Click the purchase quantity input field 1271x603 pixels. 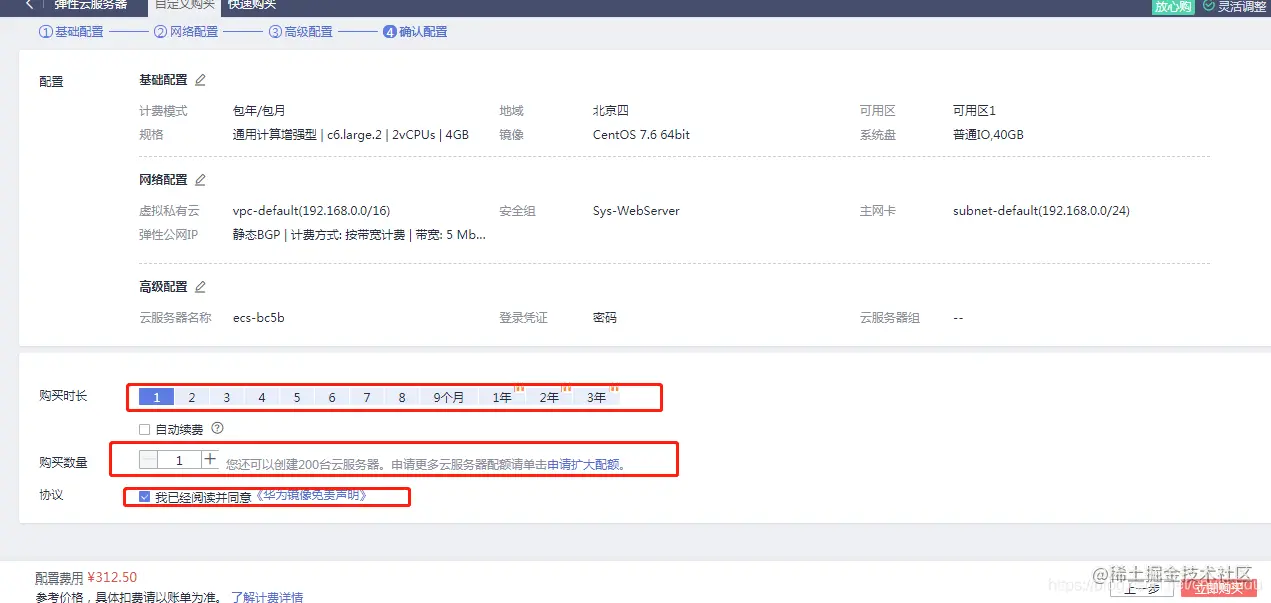[x=179, y=460]
